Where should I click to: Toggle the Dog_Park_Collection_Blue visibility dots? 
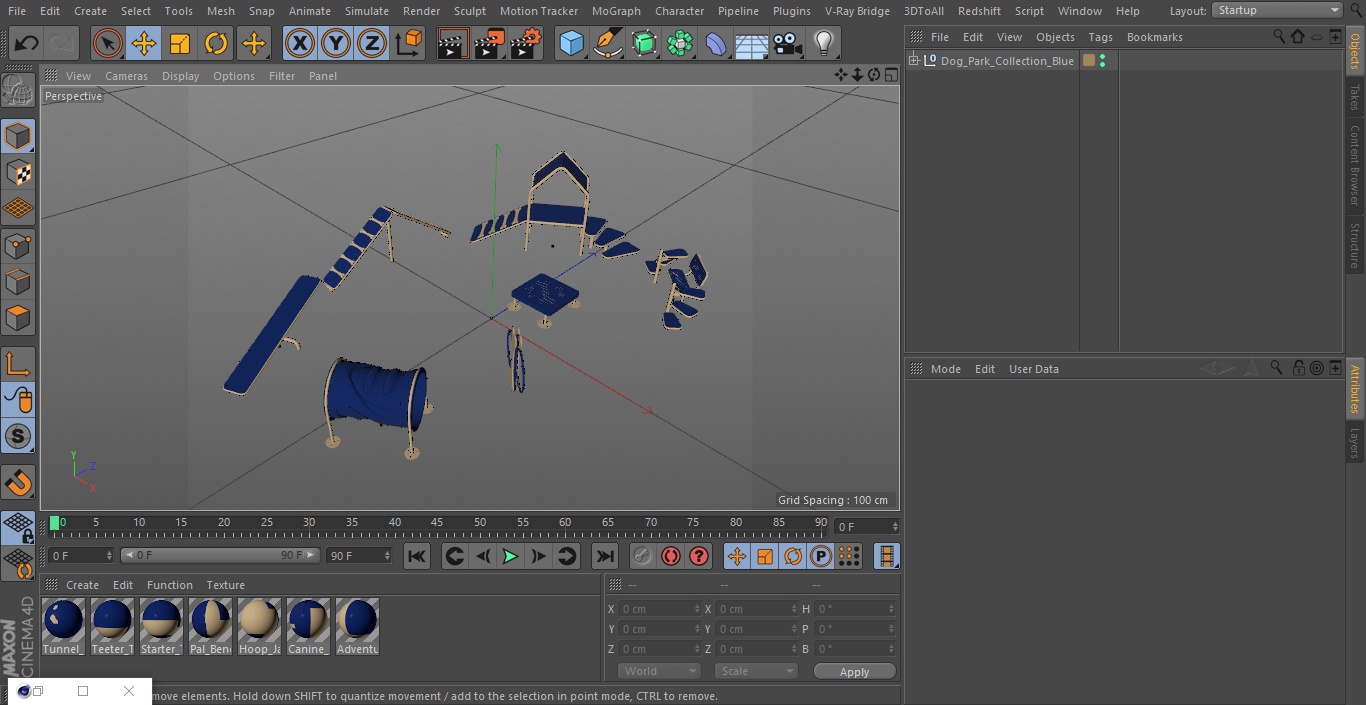tap(1102, 61)
